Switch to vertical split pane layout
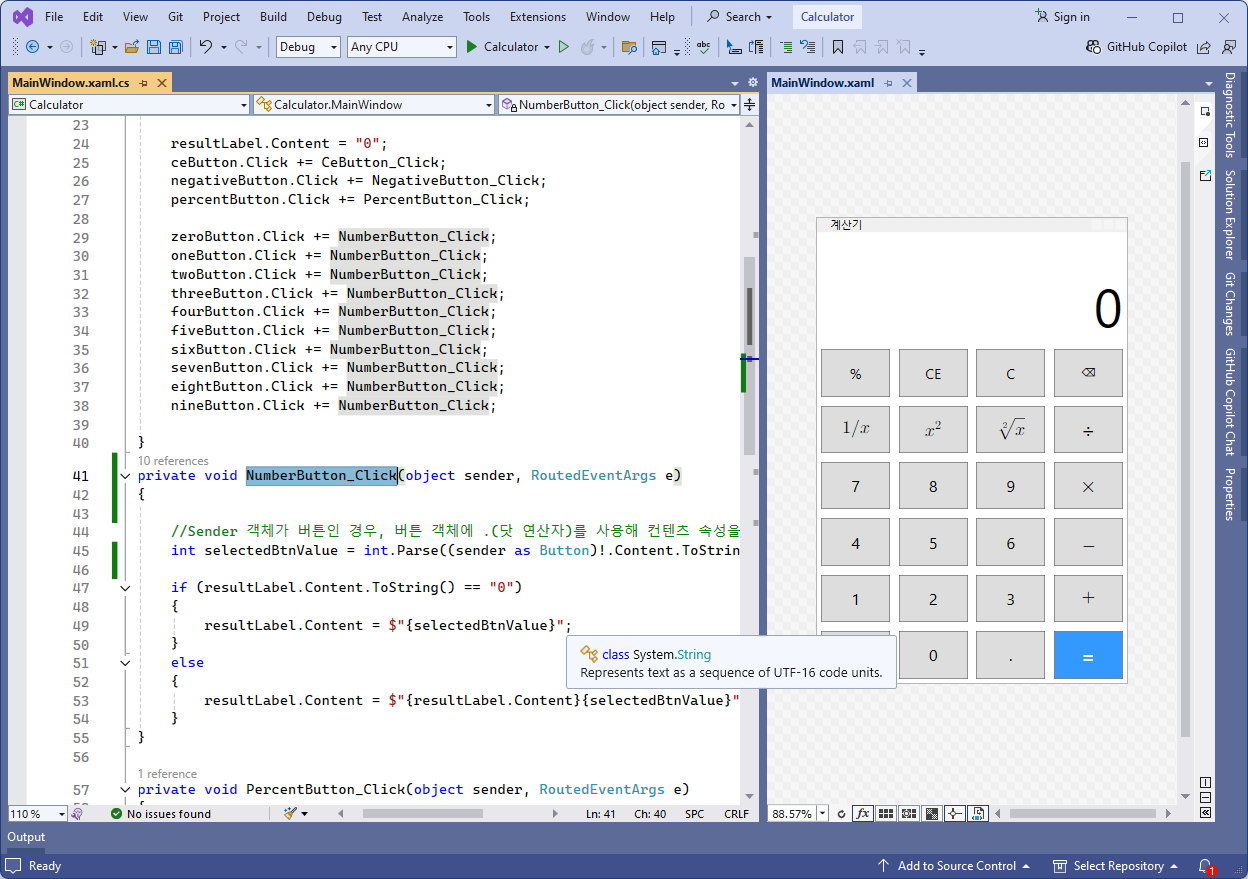Viewport: 1248px width, 879px height. [x=1205, y=783]
